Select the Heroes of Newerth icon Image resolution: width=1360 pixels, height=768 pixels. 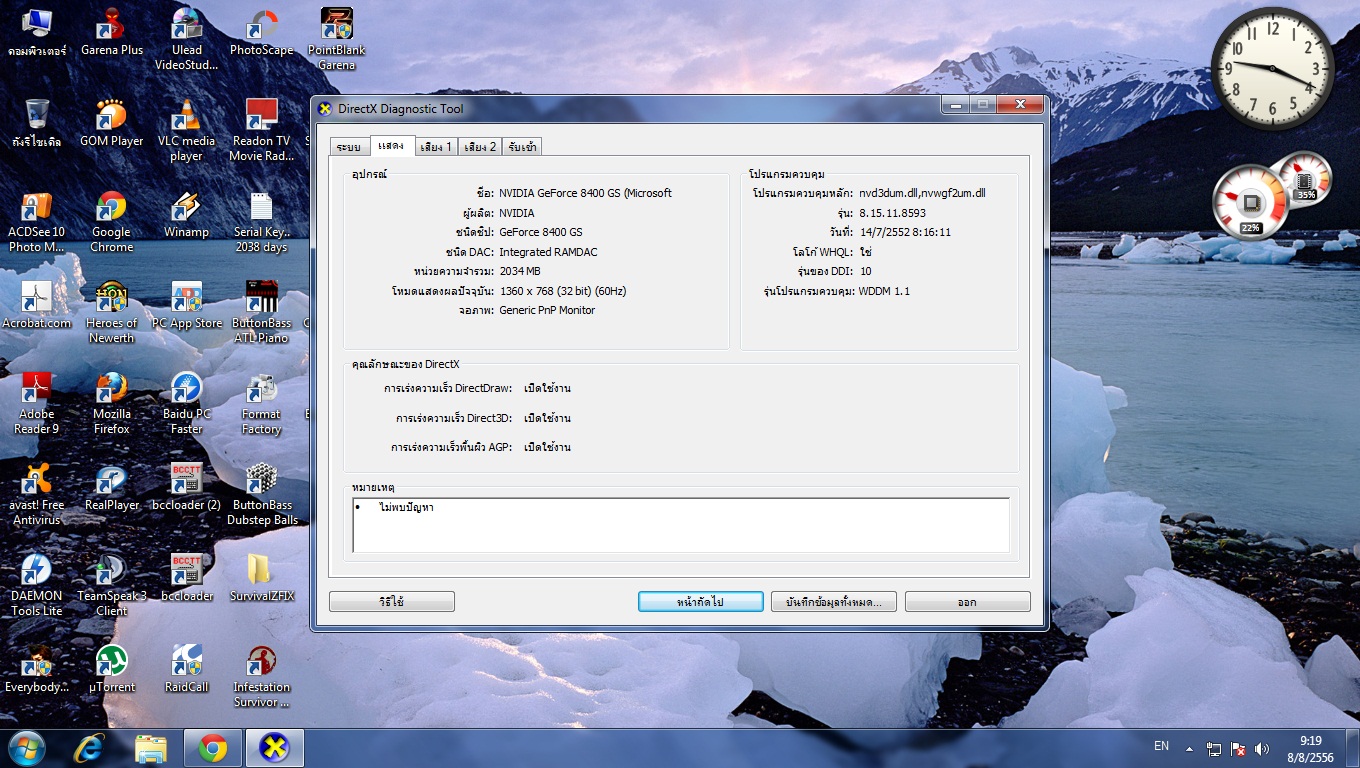tap(112, 312)
